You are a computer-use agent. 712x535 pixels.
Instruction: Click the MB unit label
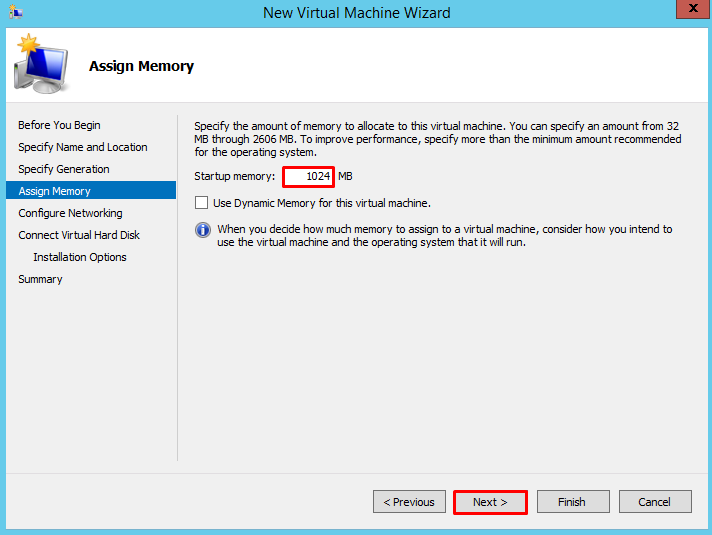coord(345,176)
